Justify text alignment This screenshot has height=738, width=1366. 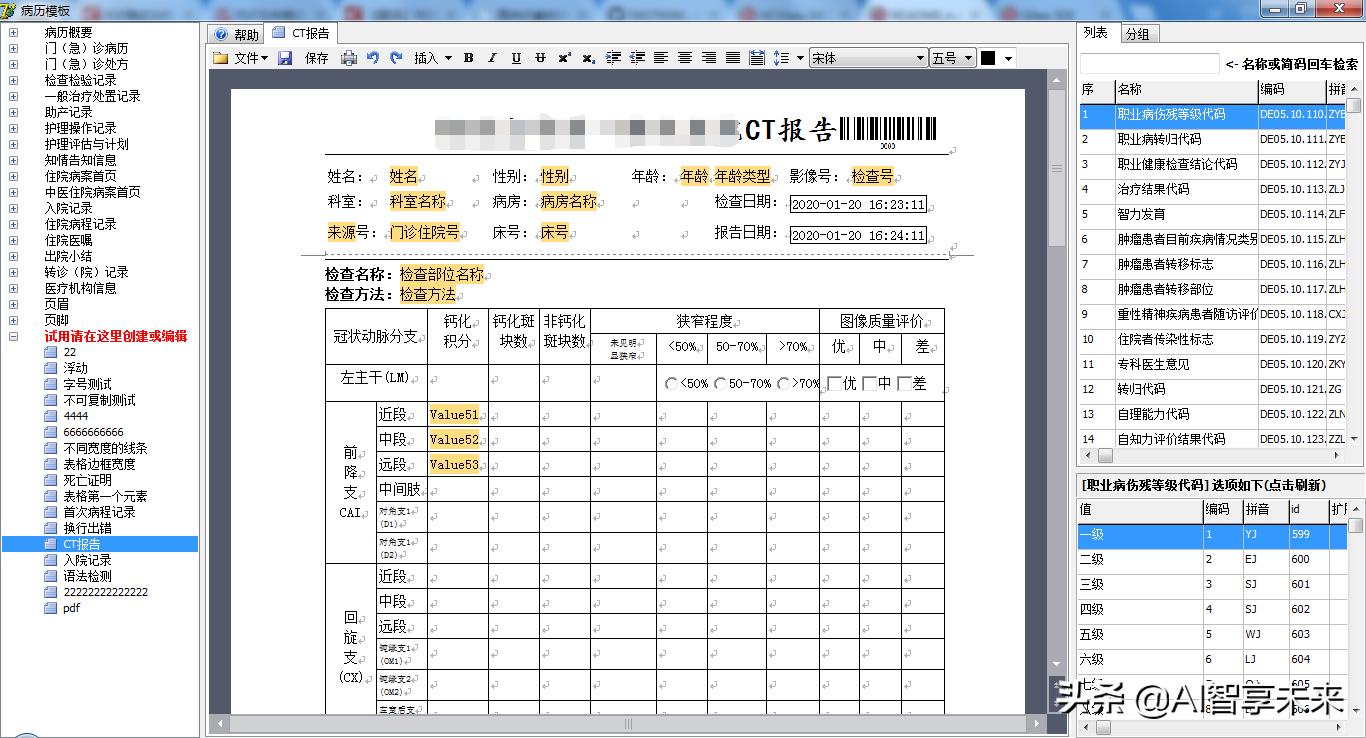(733, 58)
